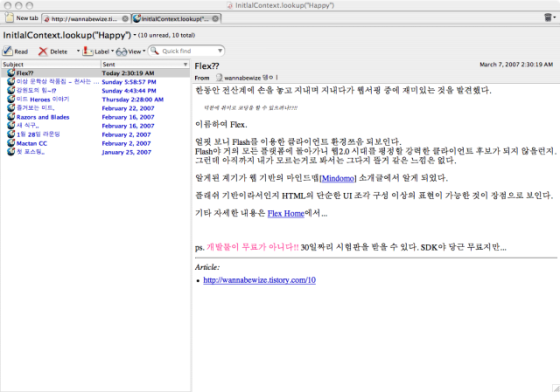Click the feed icon on the February 22 row
Image resolution: width=560 pixels, height=392 pixels.
(11, 108)
